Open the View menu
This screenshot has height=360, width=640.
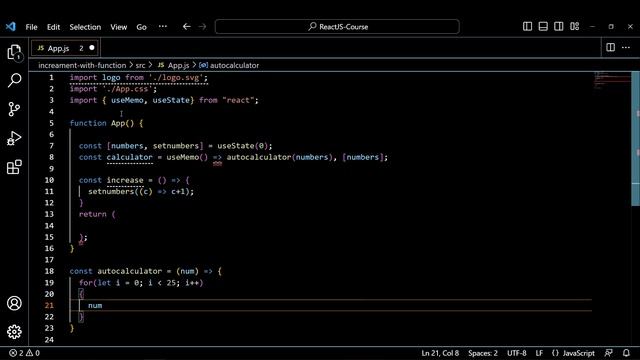tap(118, 27)
